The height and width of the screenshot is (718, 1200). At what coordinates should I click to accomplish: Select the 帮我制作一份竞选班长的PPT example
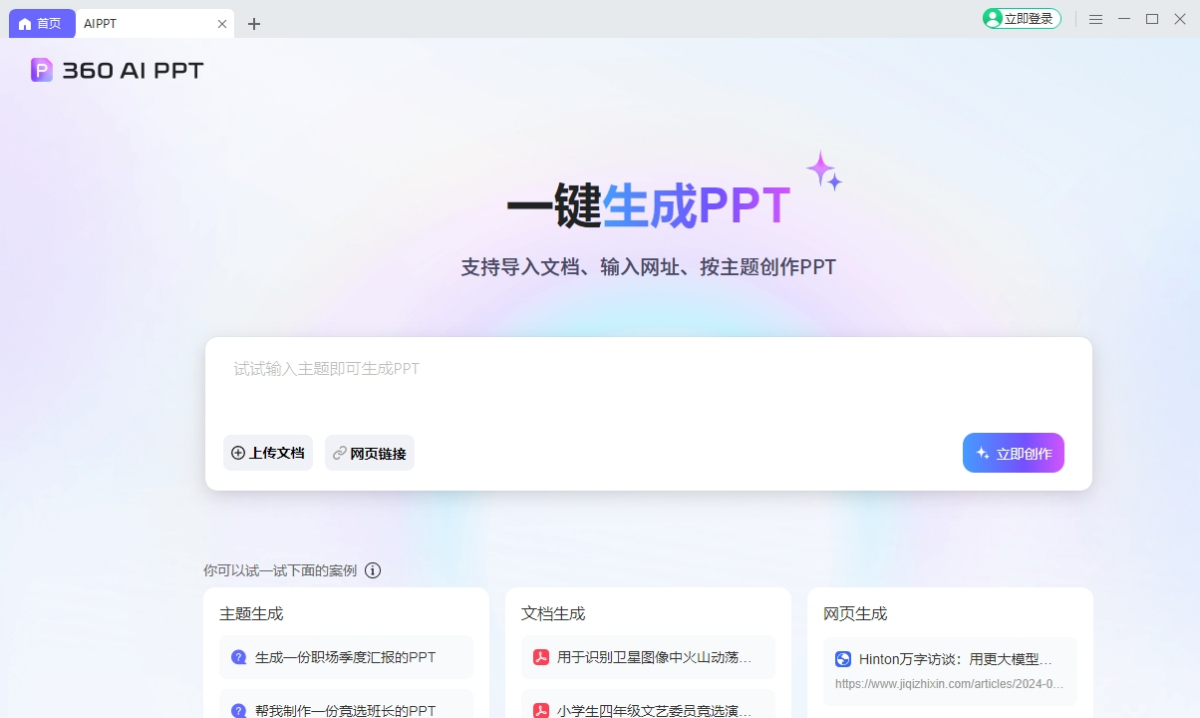345,709
